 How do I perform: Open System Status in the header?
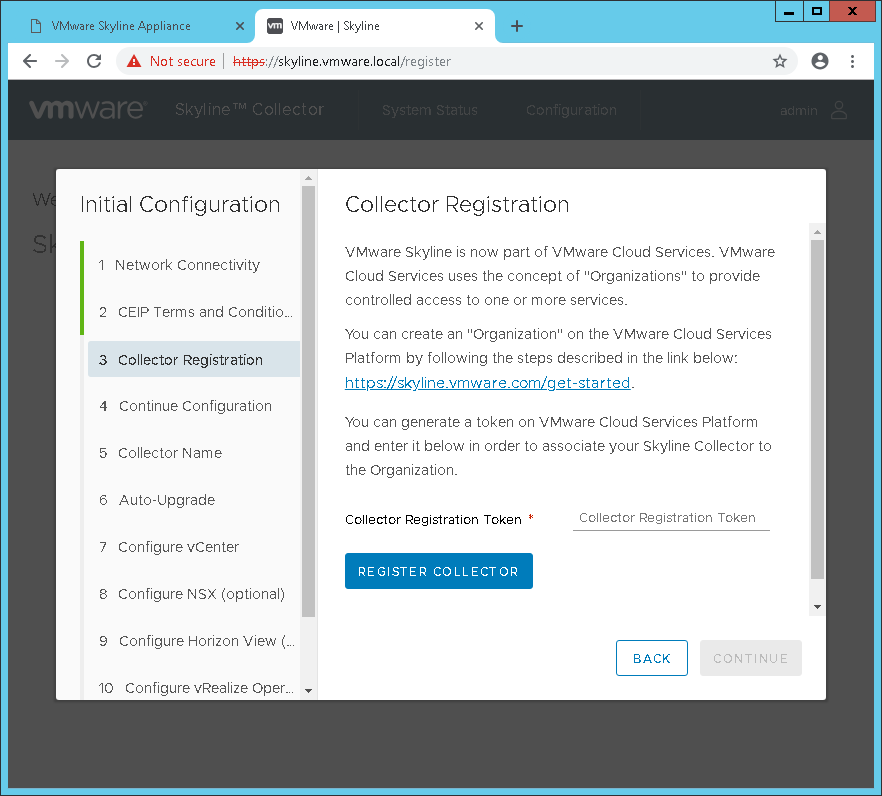coord(430,110)
